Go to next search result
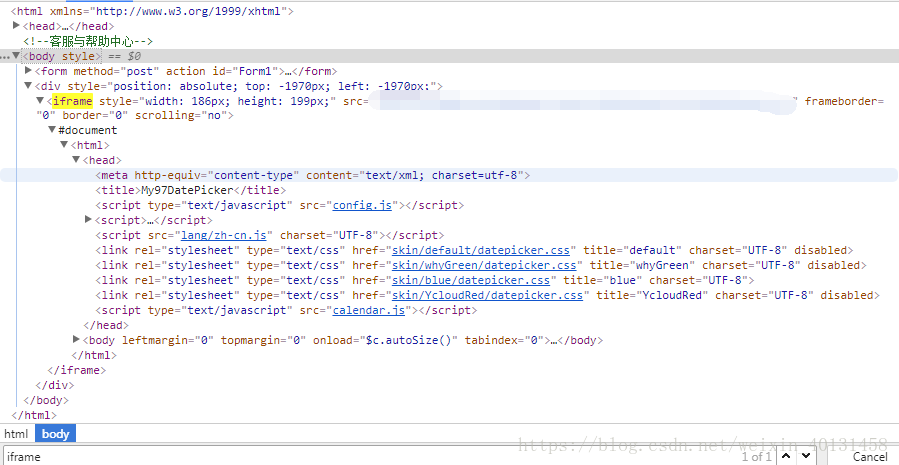This screenshot has width=899, height=465. tap(806, 456)
